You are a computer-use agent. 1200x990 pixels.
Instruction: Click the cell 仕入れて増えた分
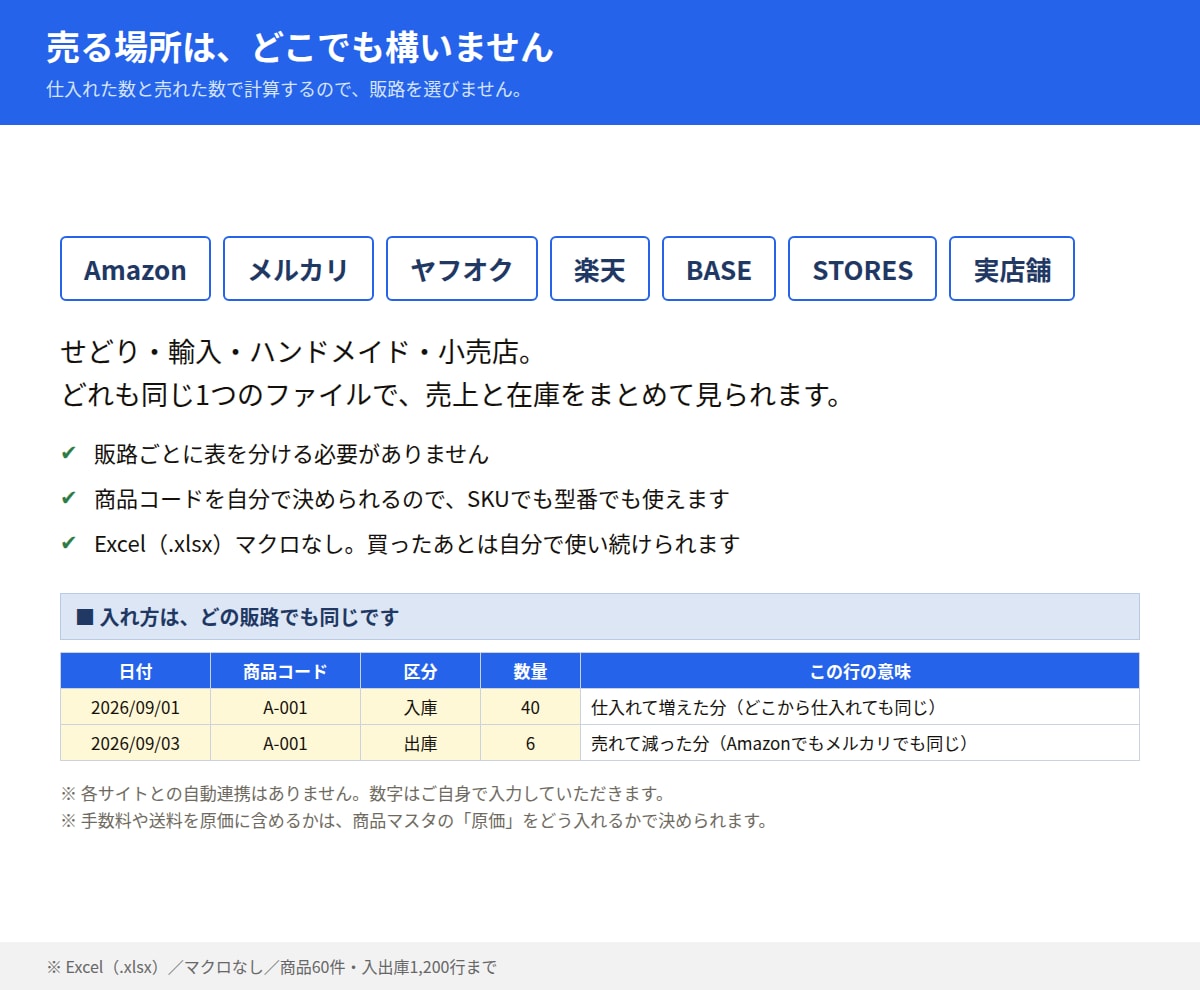pos(860,707)
